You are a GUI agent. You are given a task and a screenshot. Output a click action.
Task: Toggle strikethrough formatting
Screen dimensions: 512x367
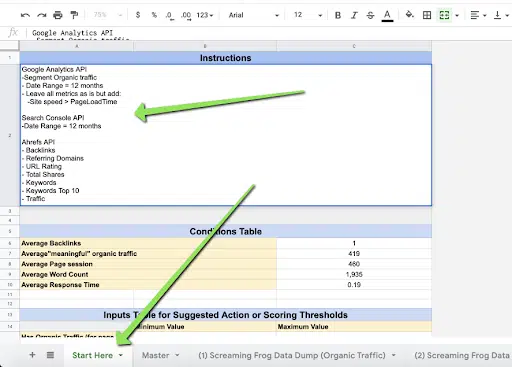click(x=370, y=15)
